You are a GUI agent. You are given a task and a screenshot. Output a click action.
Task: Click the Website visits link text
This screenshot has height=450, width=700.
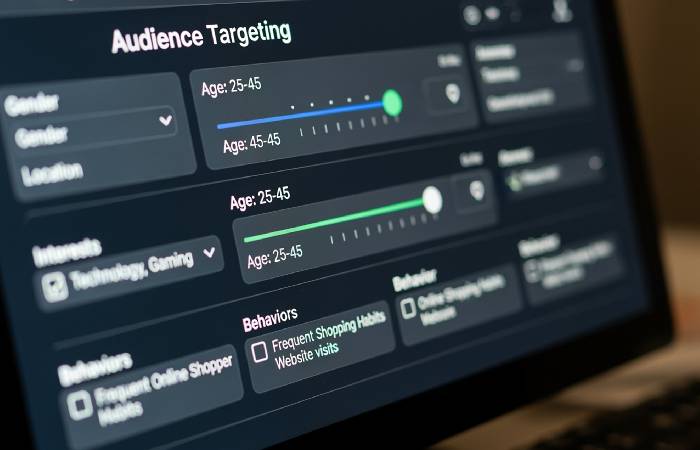pos(305,350)
